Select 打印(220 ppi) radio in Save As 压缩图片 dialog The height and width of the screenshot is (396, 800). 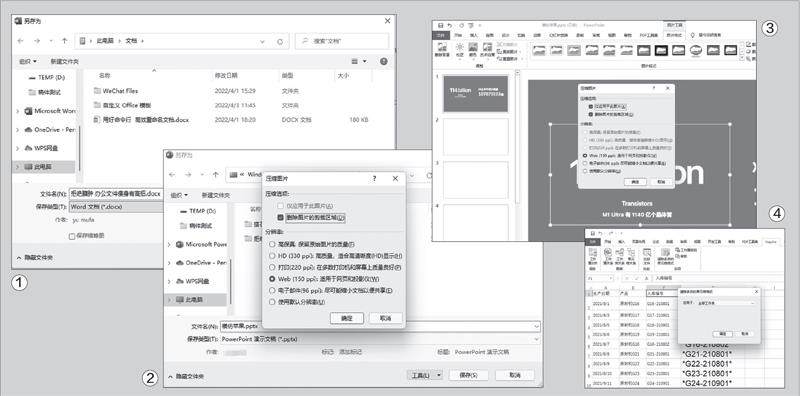click(272, 267)
